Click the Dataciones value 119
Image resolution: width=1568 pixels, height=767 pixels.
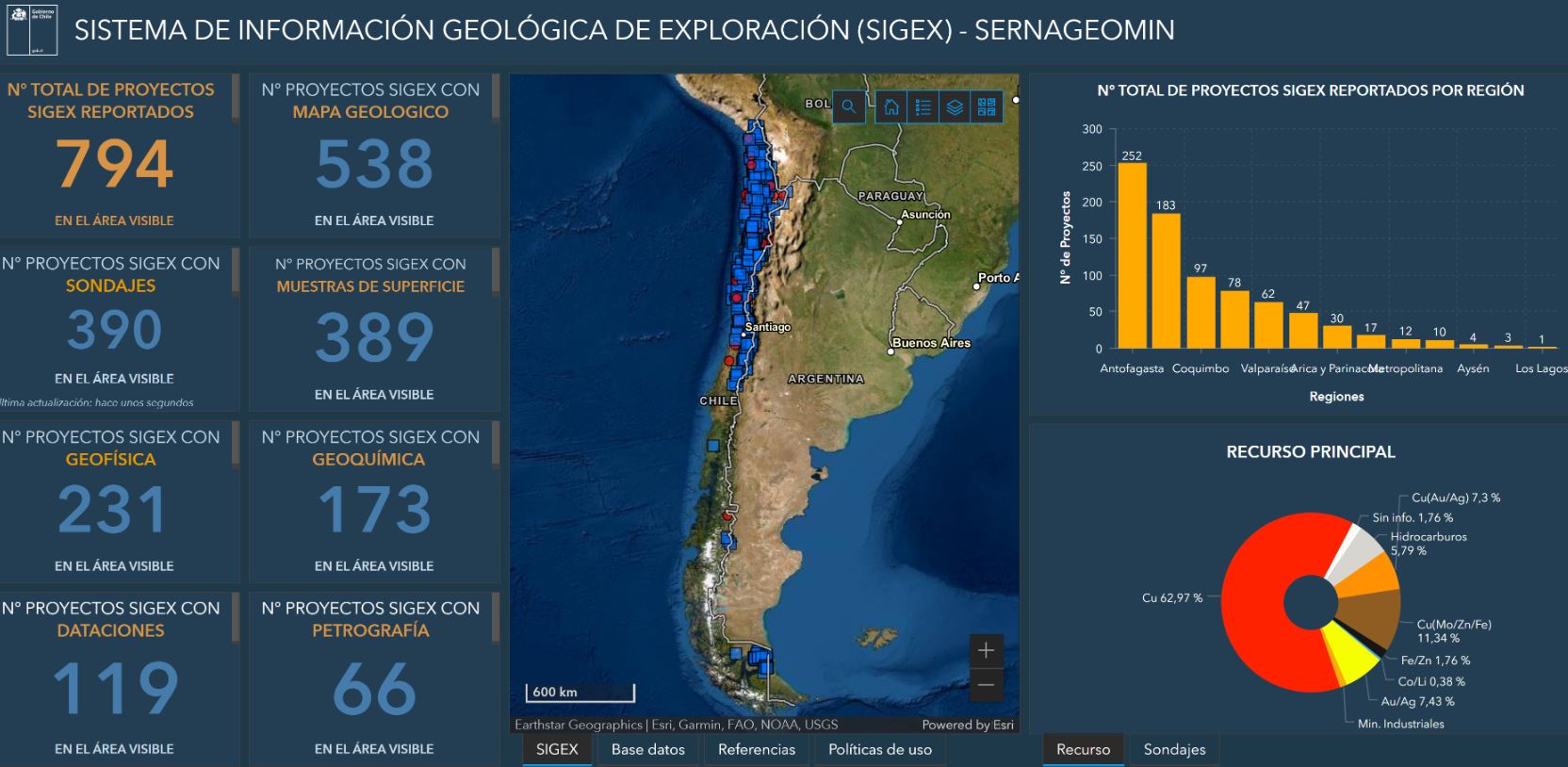point(115,689)
